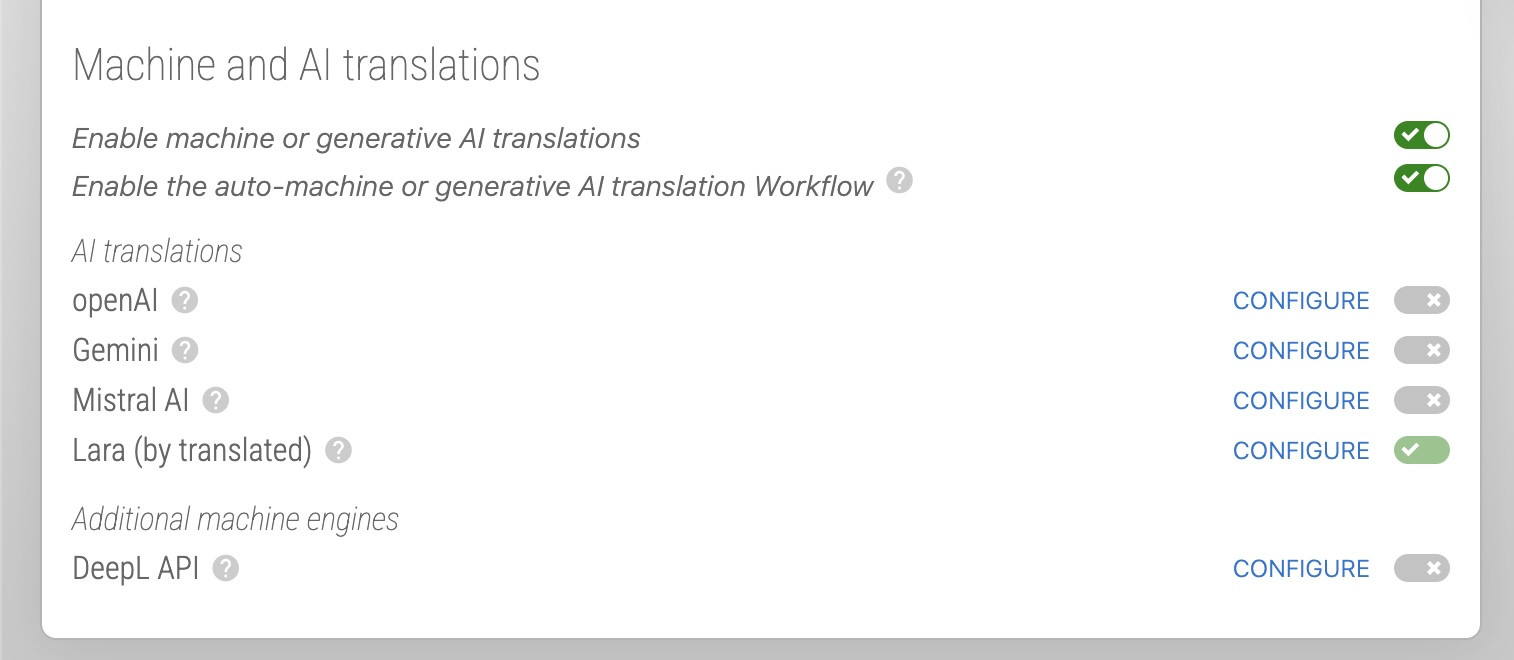Click help icon beside Gemini
This screenshot has width=1514, height=660.
pyautogui.click(x=185, y=350)
